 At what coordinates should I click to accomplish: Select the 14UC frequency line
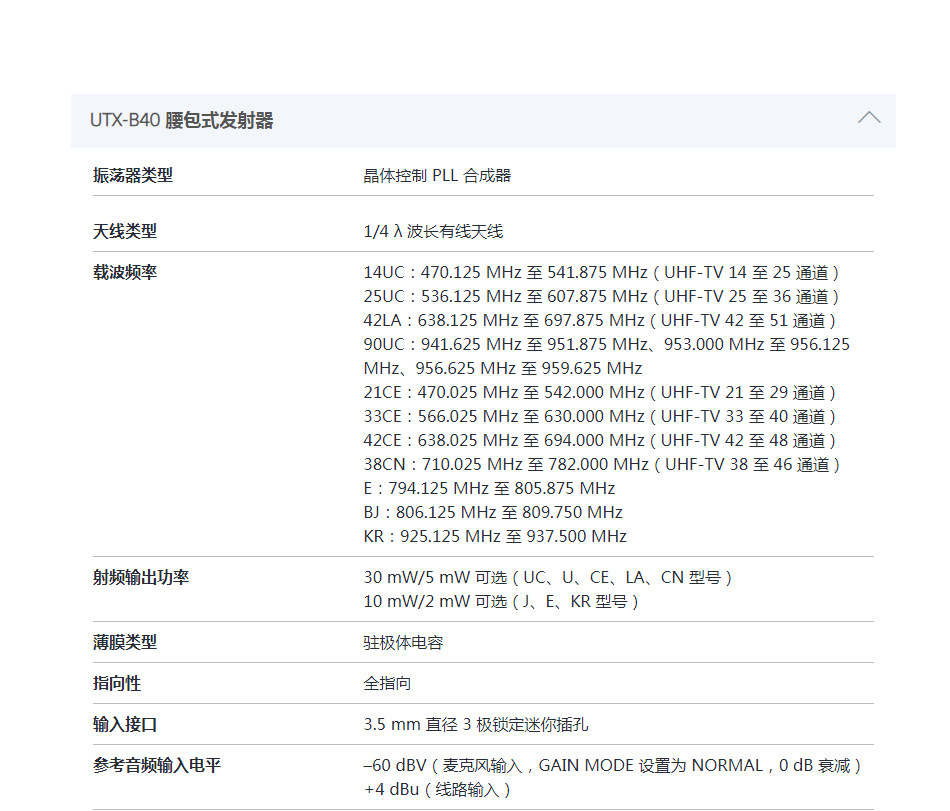[x=601, y=273]
